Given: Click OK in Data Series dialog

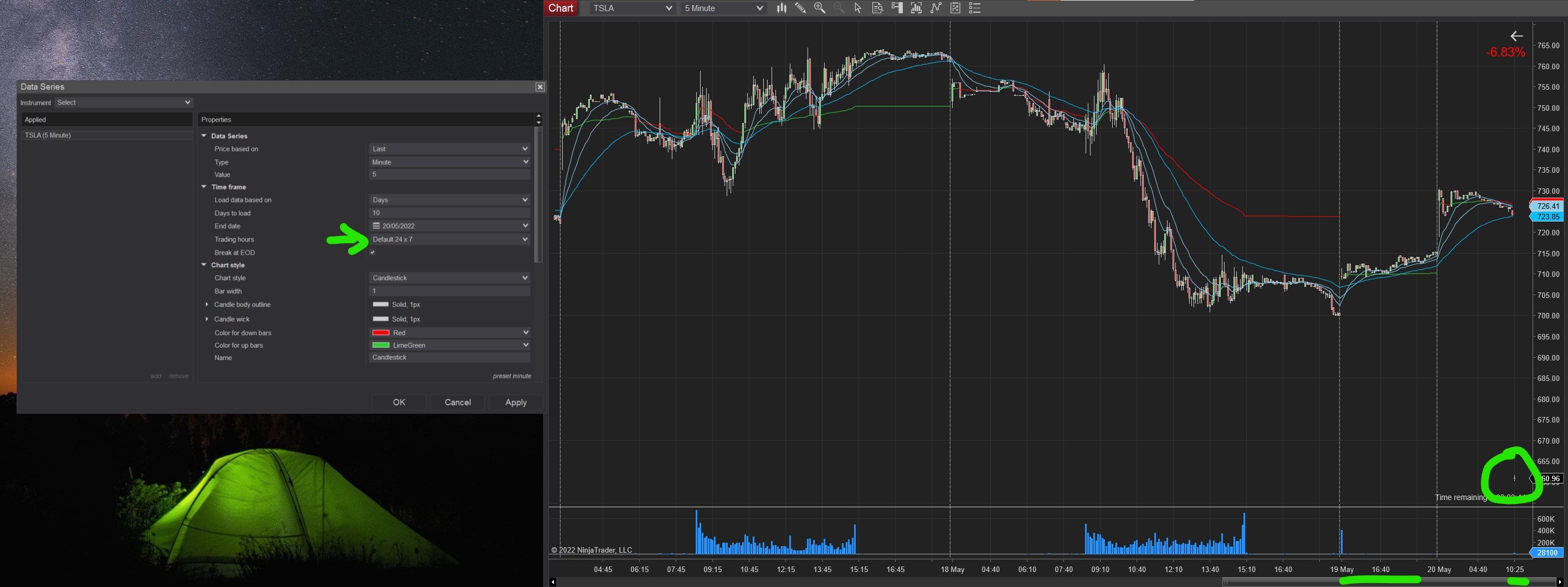Looking at the screenshot, I should [x=399, y=402].
